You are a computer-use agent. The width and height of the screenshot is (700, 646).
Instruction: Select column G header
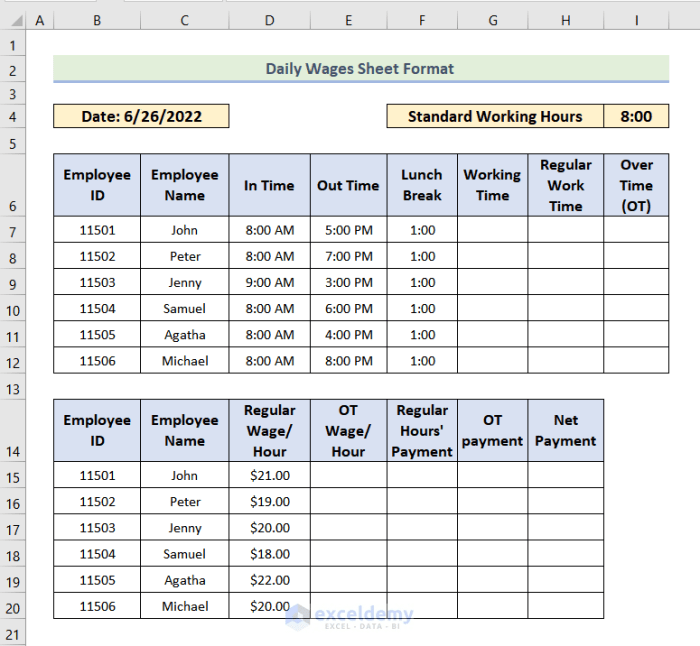pyautogui.click(x=492, y=20)
